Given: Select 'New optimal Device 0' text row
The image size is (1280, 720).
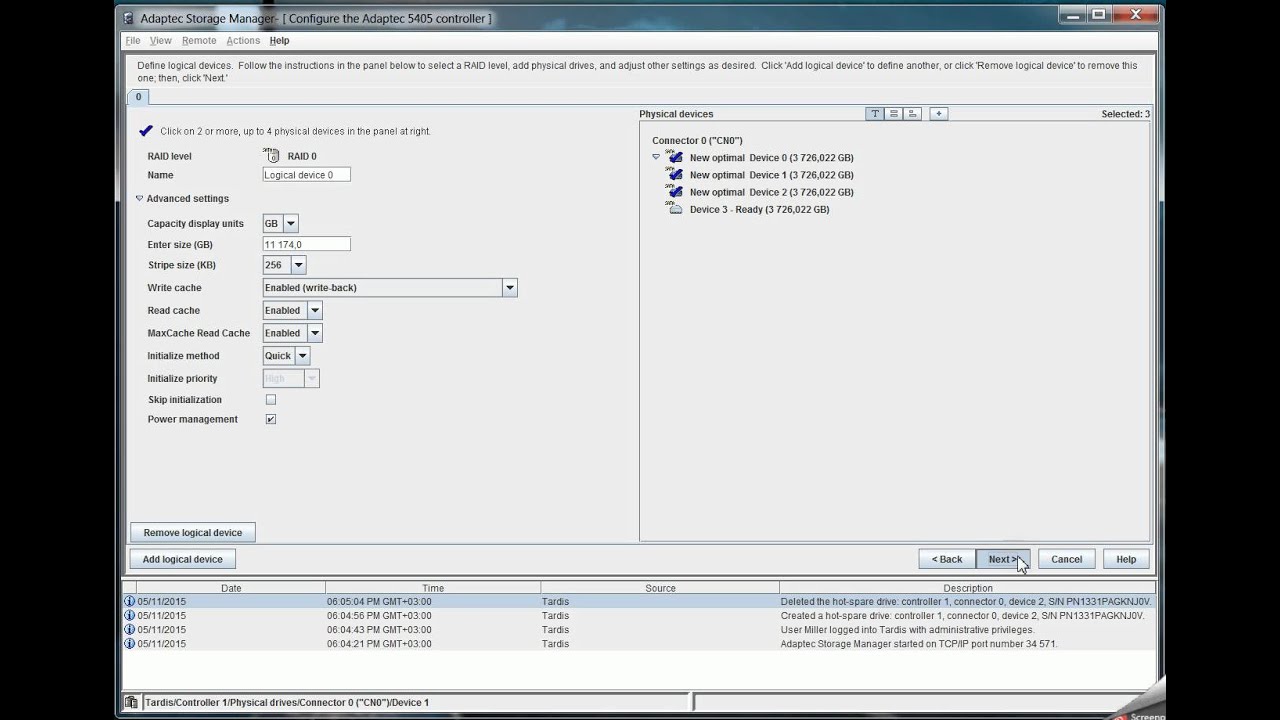Looking at the screenshot, I should (771, 157).
